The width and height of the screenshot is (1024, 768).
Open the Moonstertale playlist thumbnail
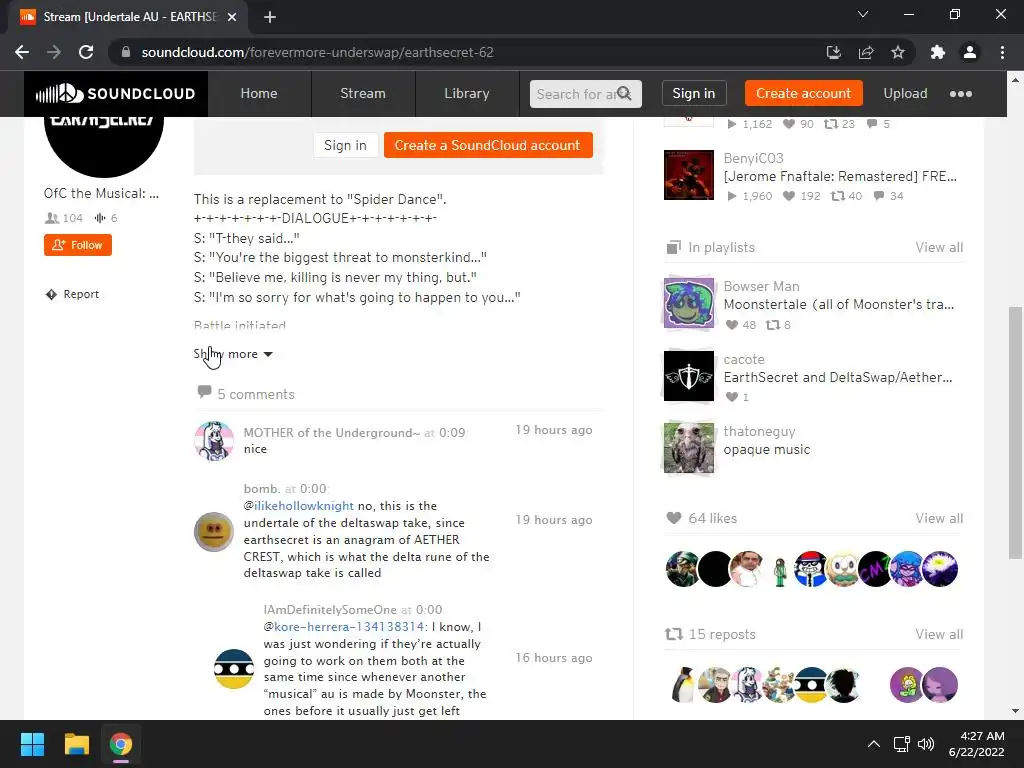689,303
